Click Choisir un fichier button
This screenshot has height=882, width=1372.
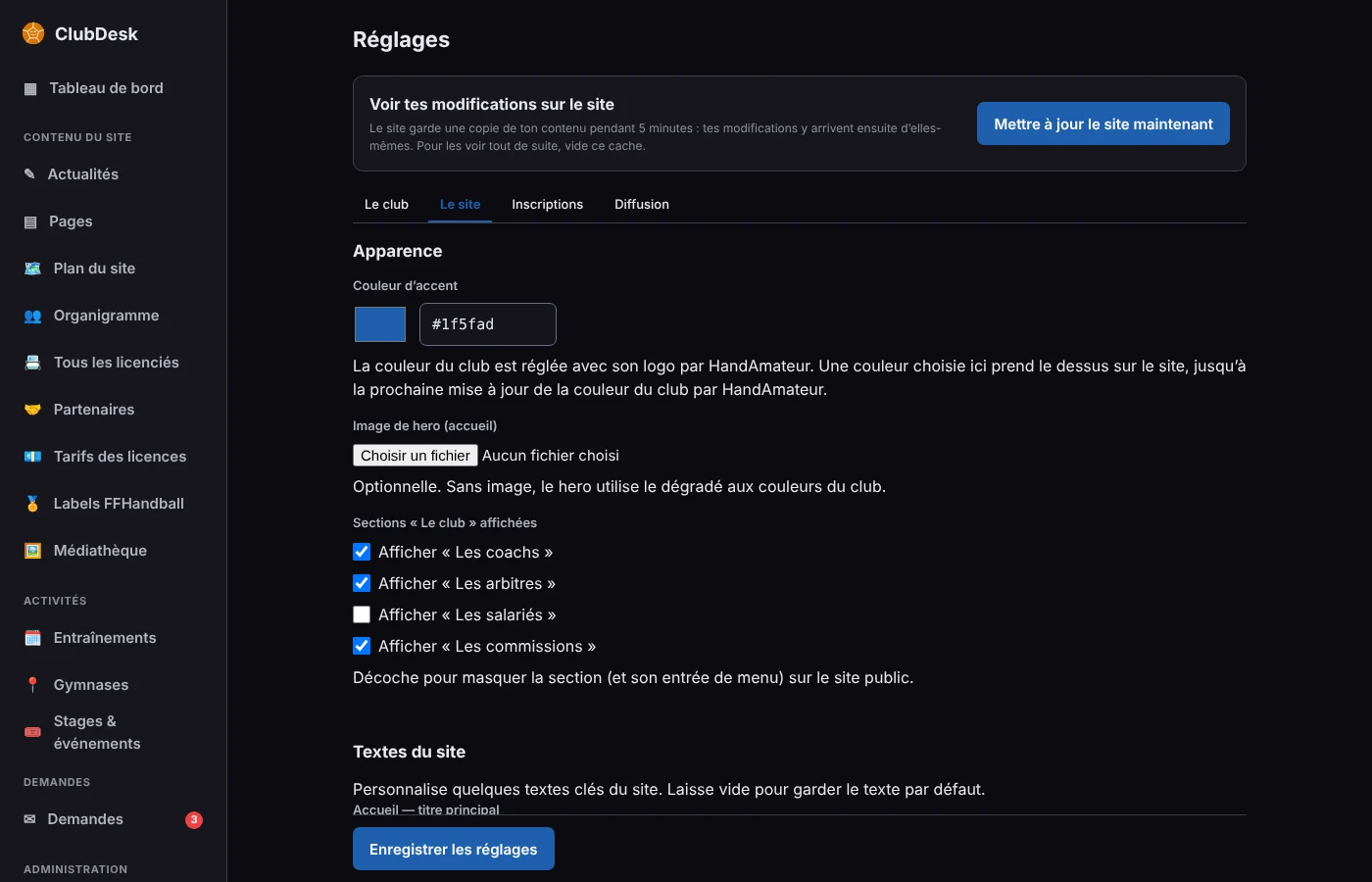coord(416,456)
